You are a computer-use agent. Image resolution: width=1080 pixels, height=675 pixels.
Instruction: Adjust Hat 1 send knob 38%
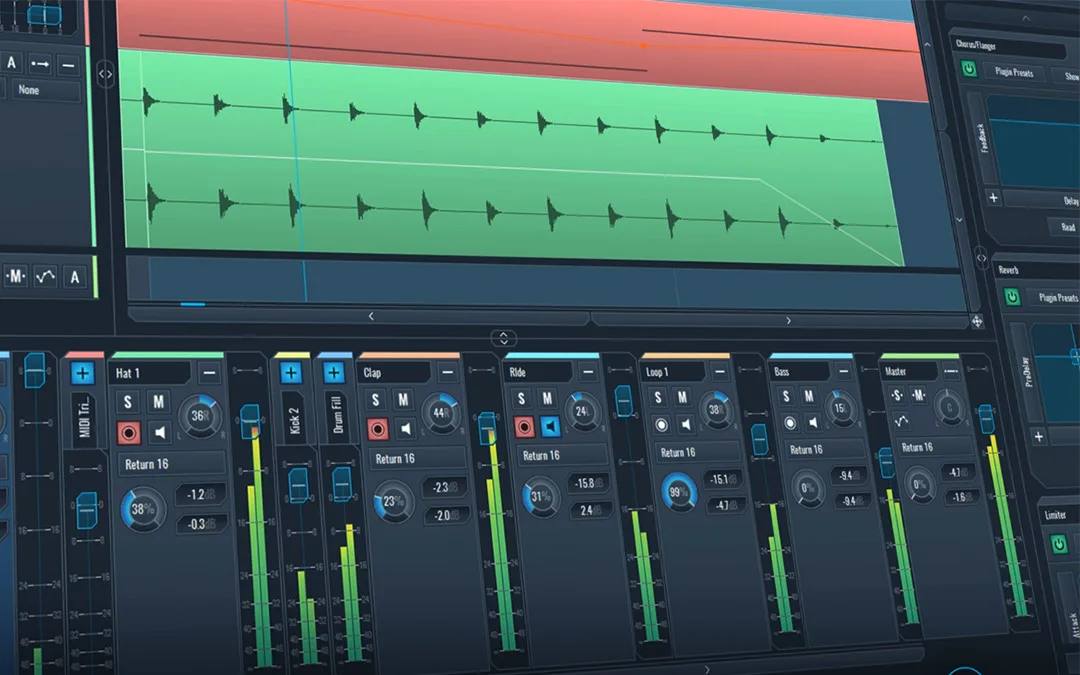point(143,510)
